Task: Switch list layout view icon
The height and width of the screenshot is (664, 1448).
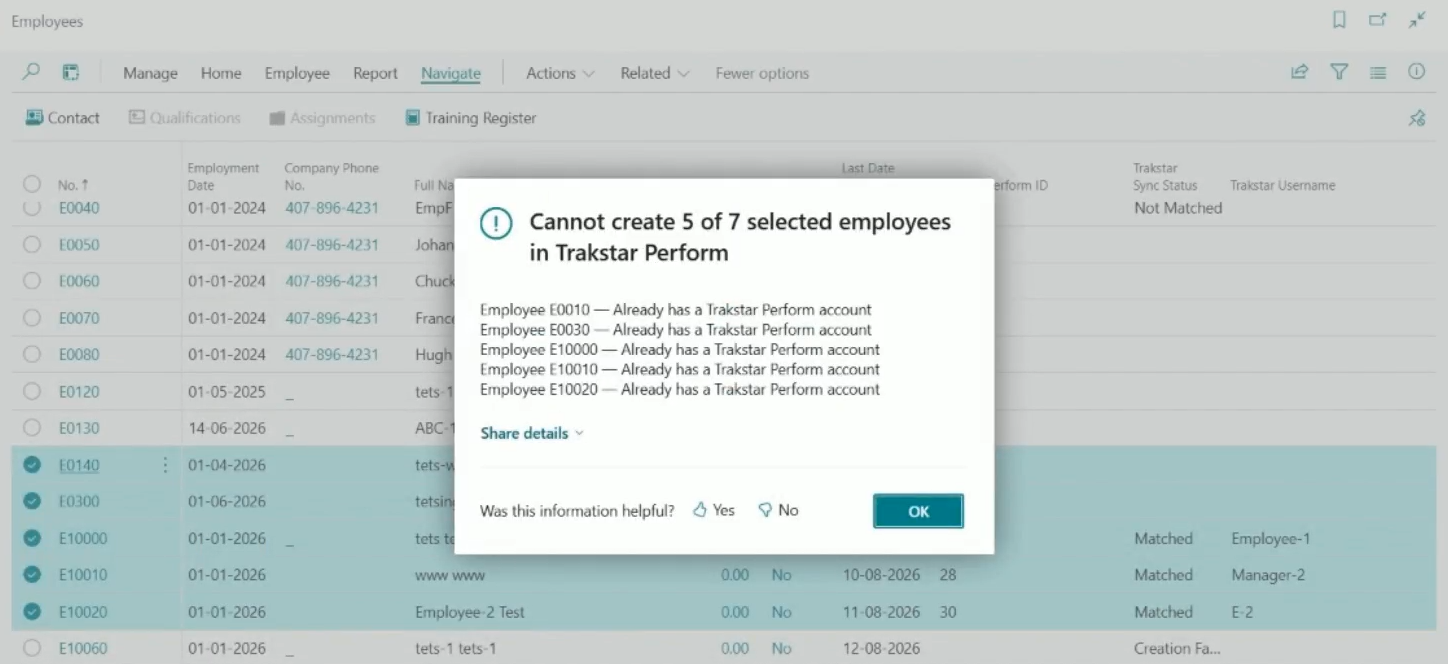Action: [x=1378, y=72]
